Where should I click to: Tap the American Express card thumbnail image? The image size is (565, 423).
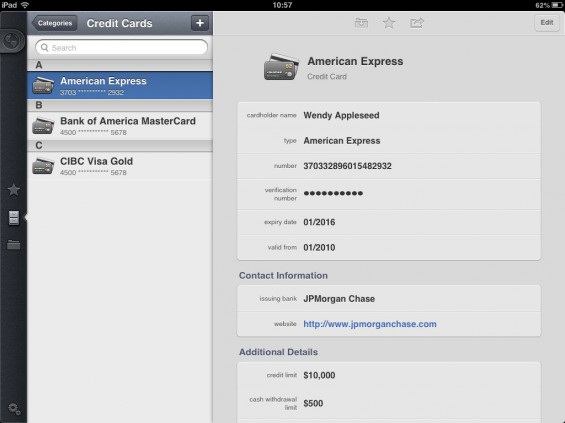click(x=281, y=67)
